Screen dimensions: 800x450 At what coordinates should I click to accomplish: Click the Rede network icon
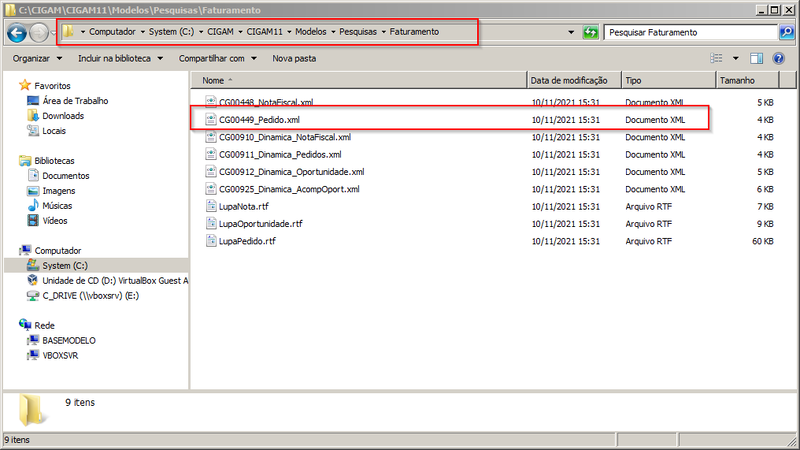coord(24,325)
